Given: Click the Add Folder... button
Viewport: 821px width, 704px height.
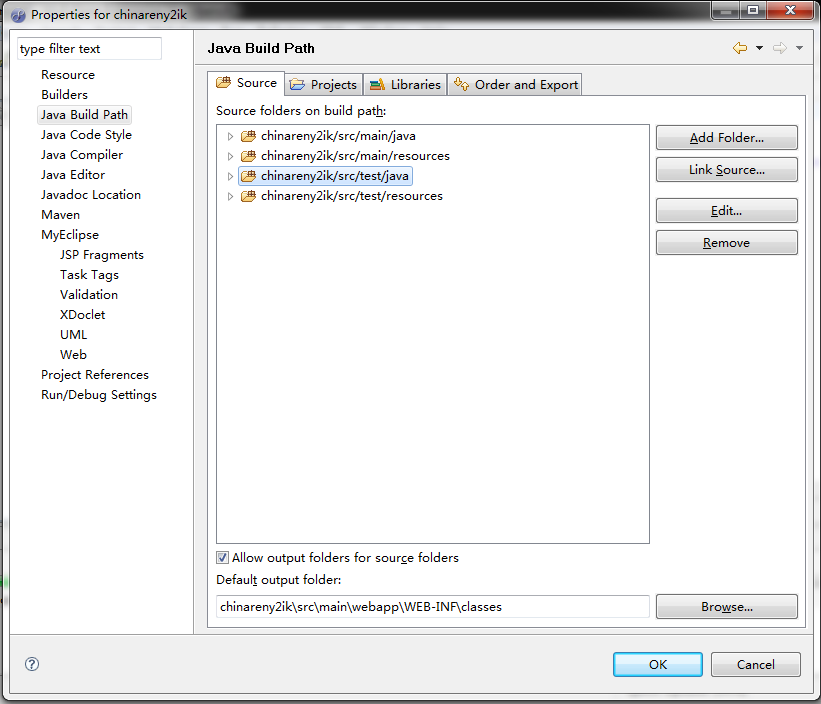Looking at the screenshot, I should (727, 138).
